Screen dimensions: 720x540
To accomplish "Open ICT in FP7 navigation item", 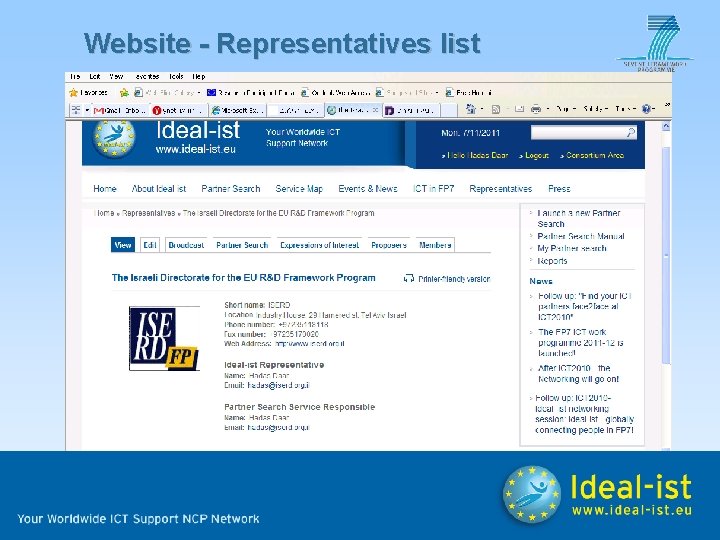I will (x=433, y=189).
